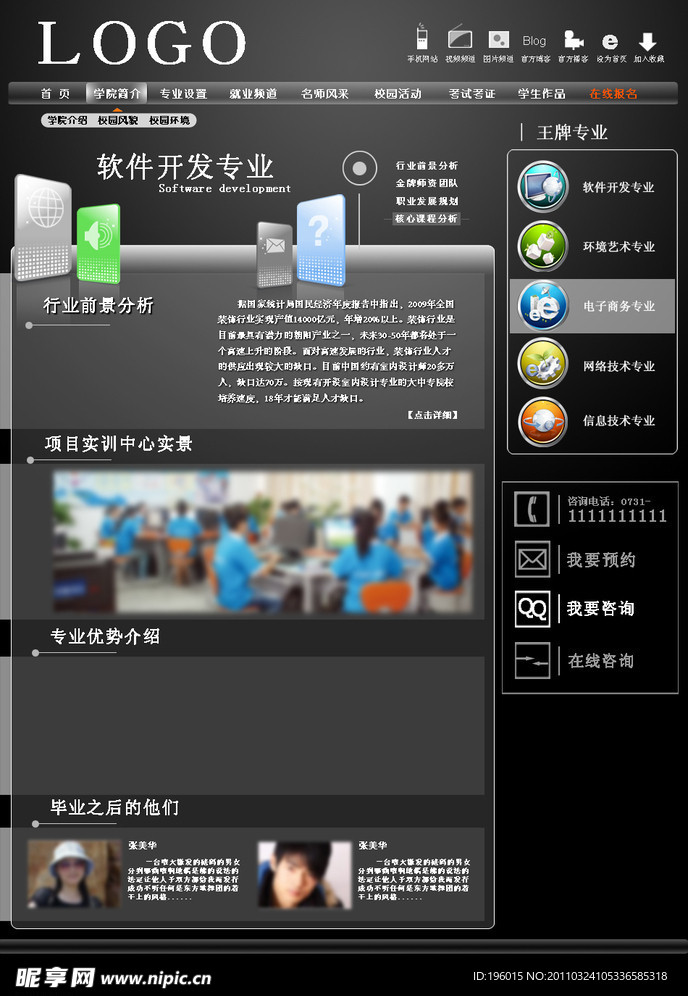
Task: Click the 软件开发专业 banner title
Action: point(185,166)
